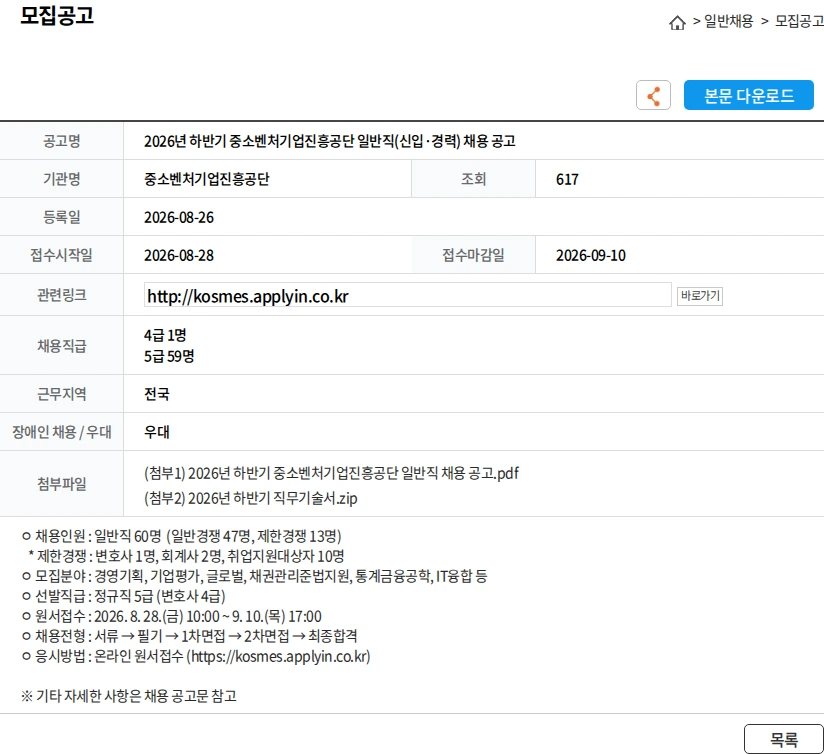Click the 장애인 채용 / 우대 label
The height and width of the screenshot is (754, 824).
point(61,432)
